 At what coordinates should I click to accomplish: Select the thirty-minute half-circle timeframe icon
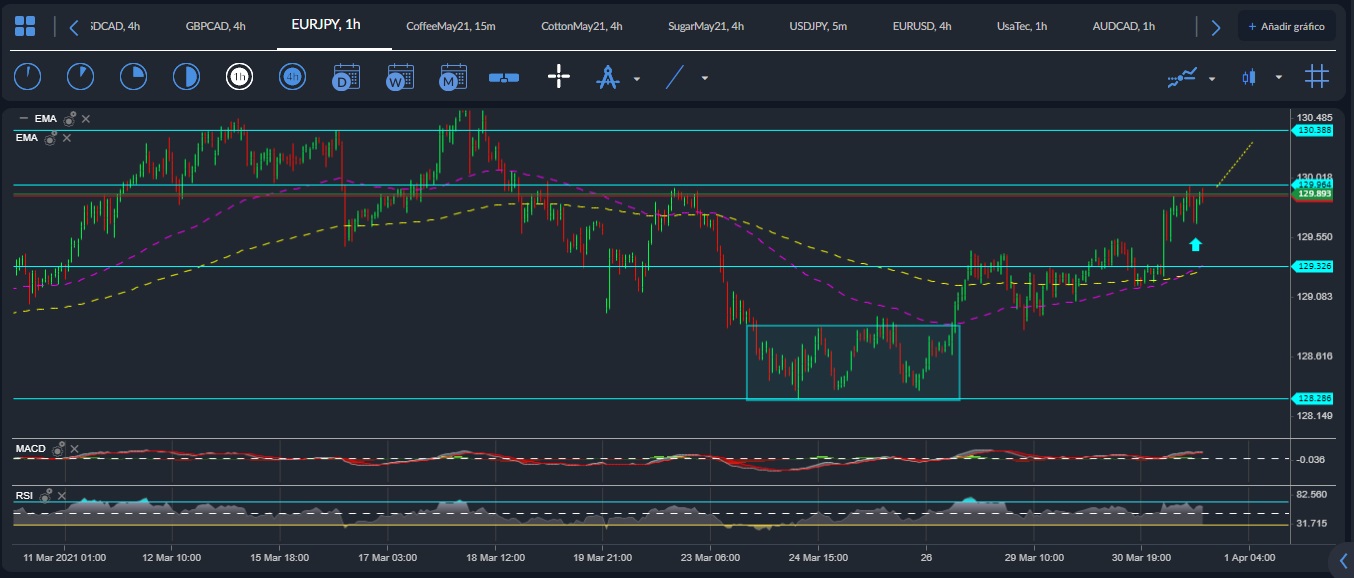click(x=186, y=76)
